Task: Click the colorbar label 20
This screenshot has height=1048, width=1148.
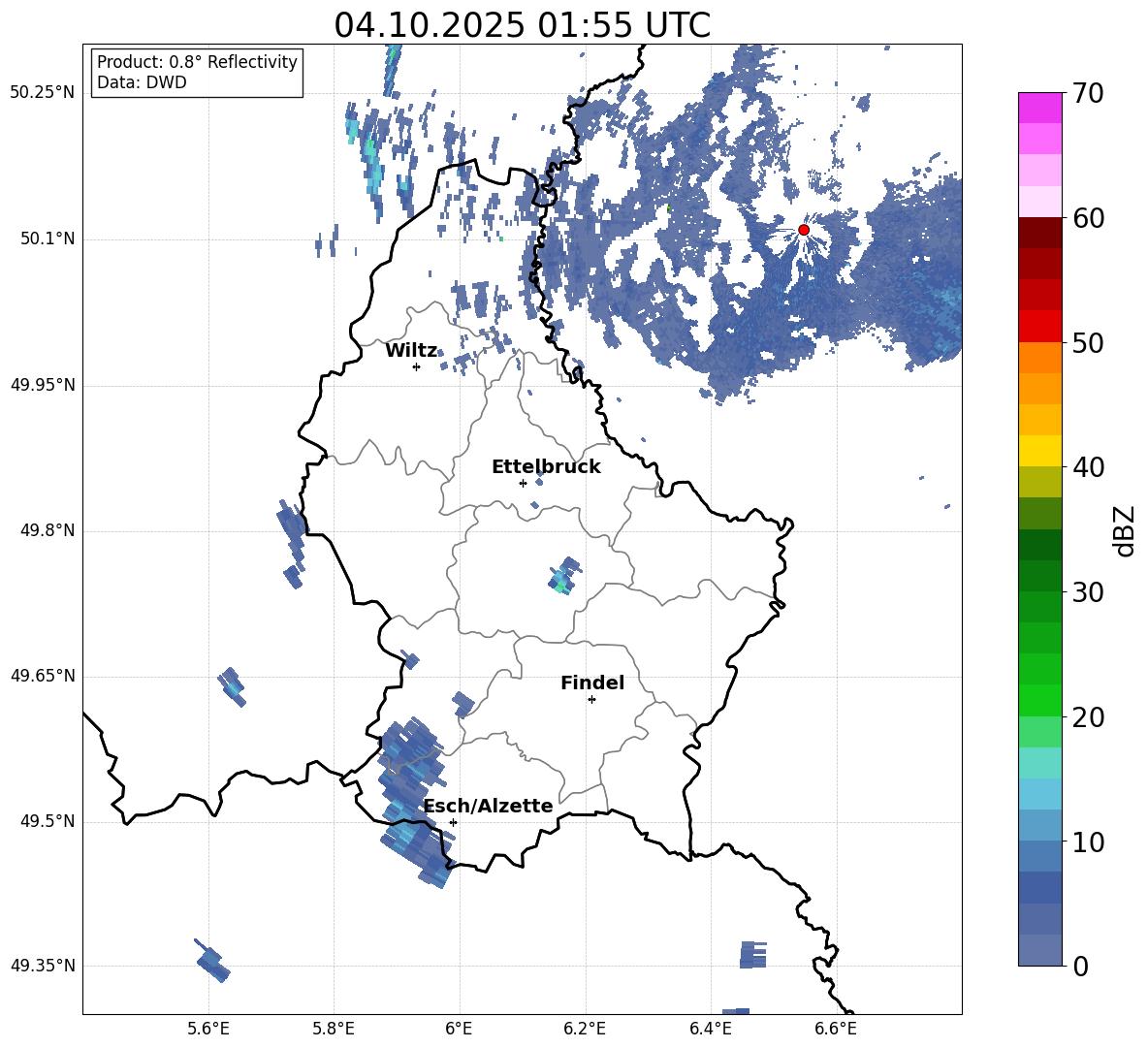Action: point(1088,717)
